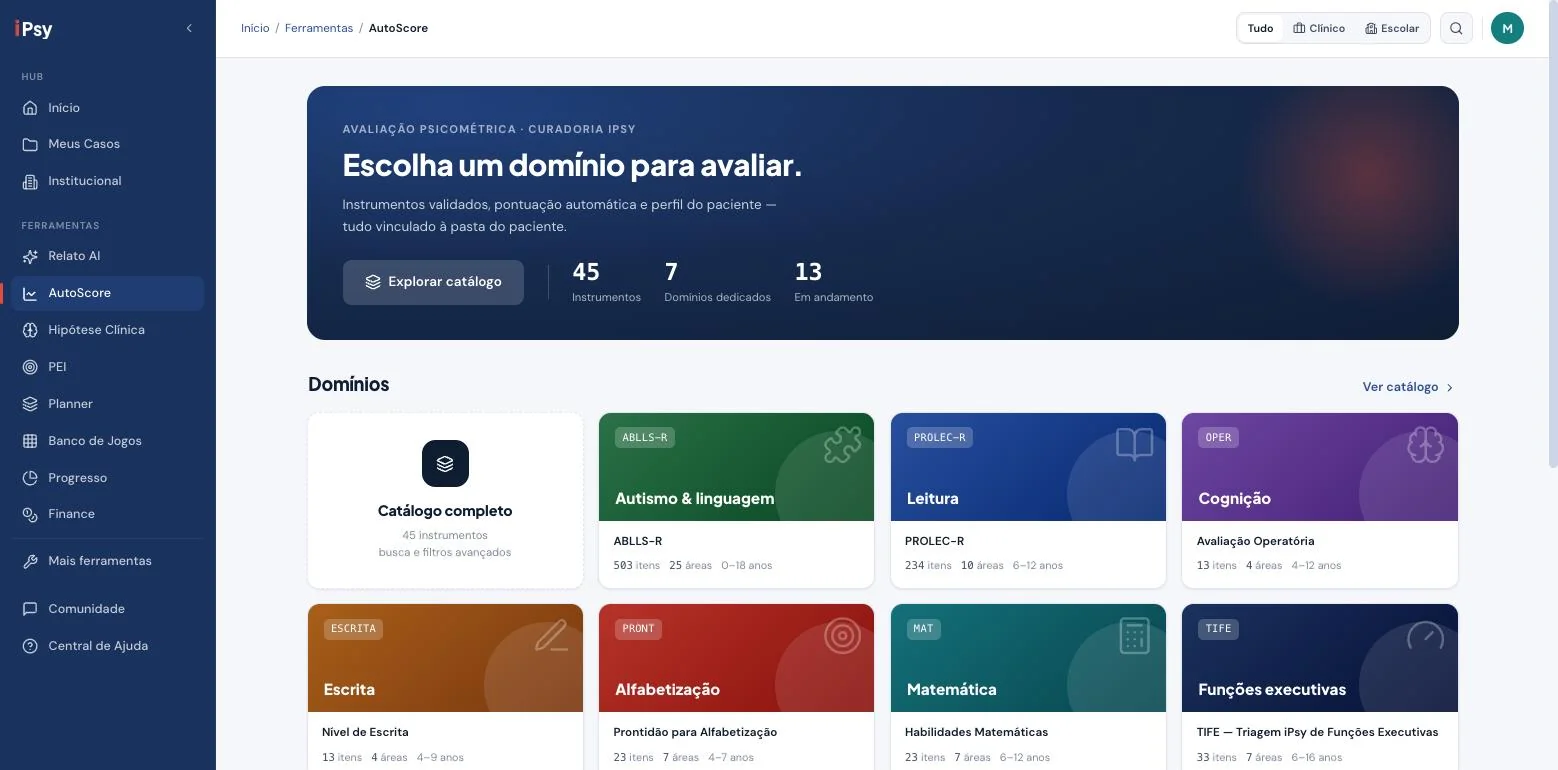Image resolution: width=1558 pixels, height=770 pixels.
Task: Click the PEI target icon
Action: coord(30,367)
